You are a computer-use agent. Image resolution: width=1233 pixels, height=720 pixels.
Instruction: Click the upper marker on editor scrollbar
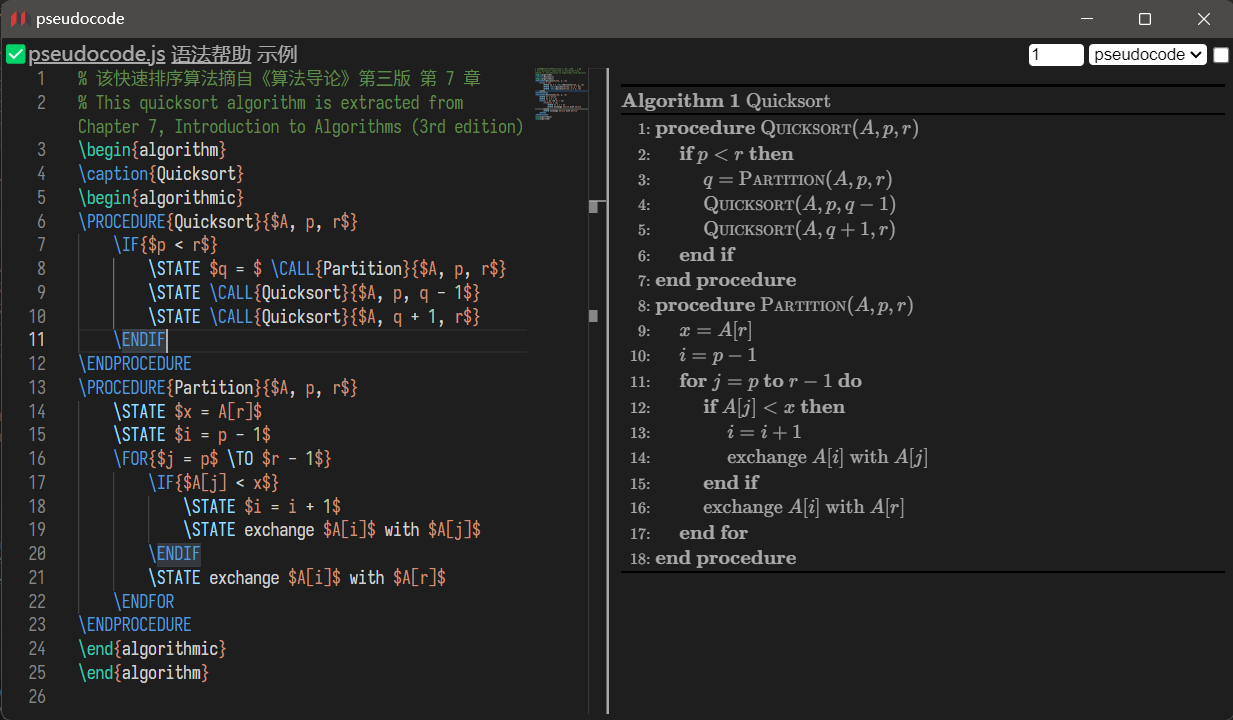click(x=594, y=206)
